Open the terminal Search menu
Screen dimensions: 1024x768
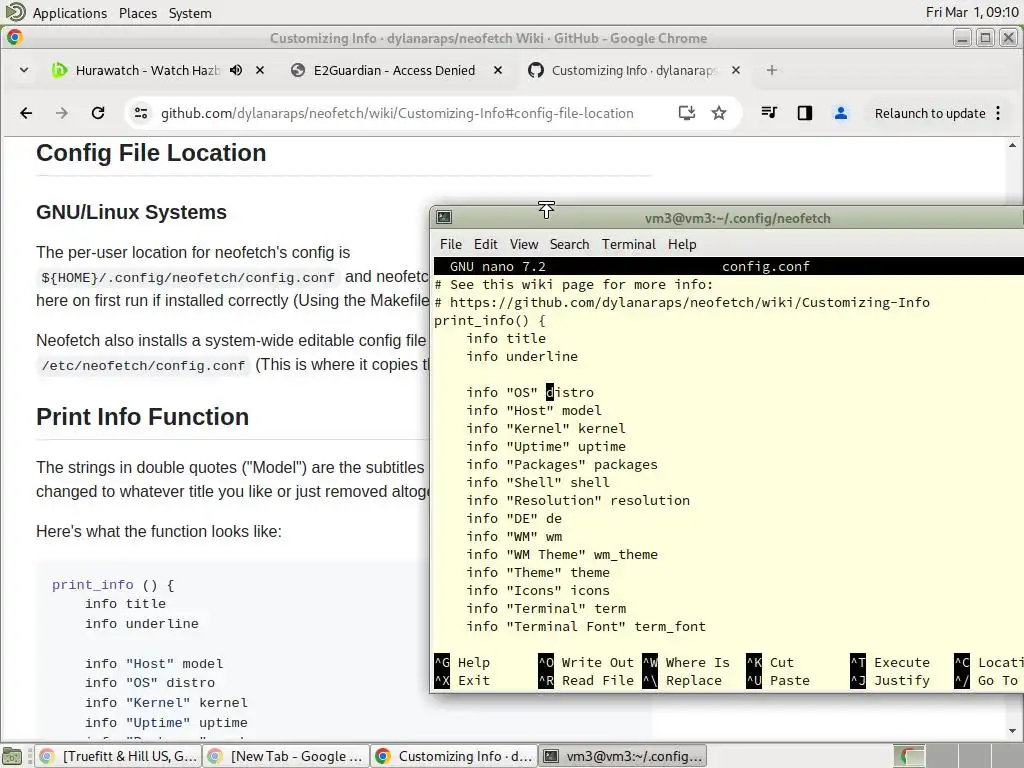pyautogui.click(x=569, y=244)
